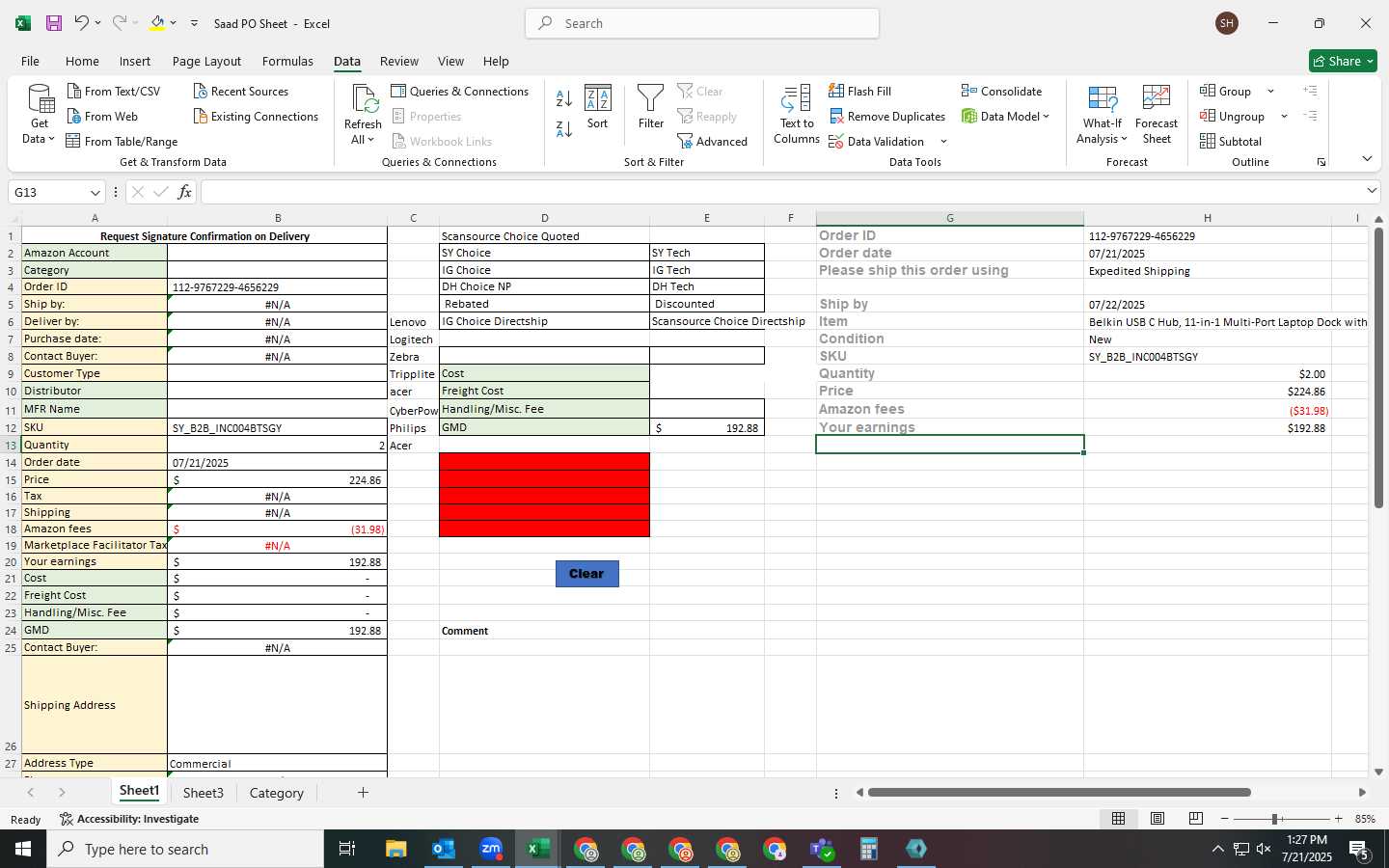Open Outline dialog launcher
This screenshot has height=868, width=1389.
click(1321, 162)
